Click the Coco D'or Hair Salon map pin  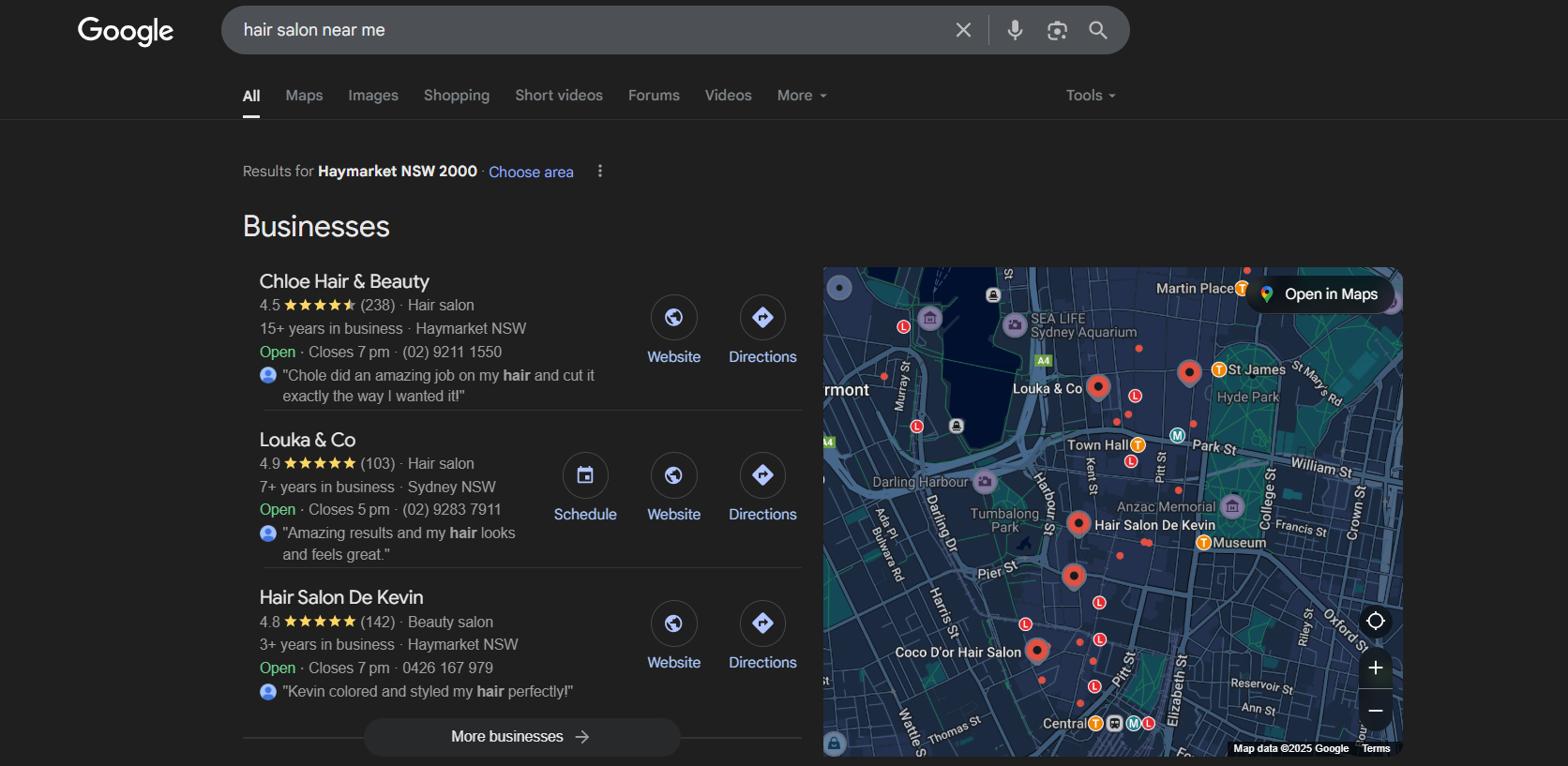coord(1037,649)
